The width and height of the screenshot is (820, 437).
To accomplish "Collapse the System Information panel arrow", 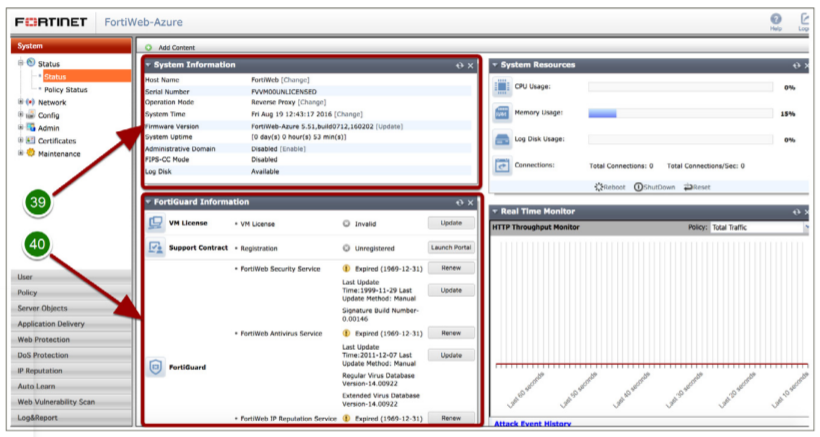I will coord(149,65).
